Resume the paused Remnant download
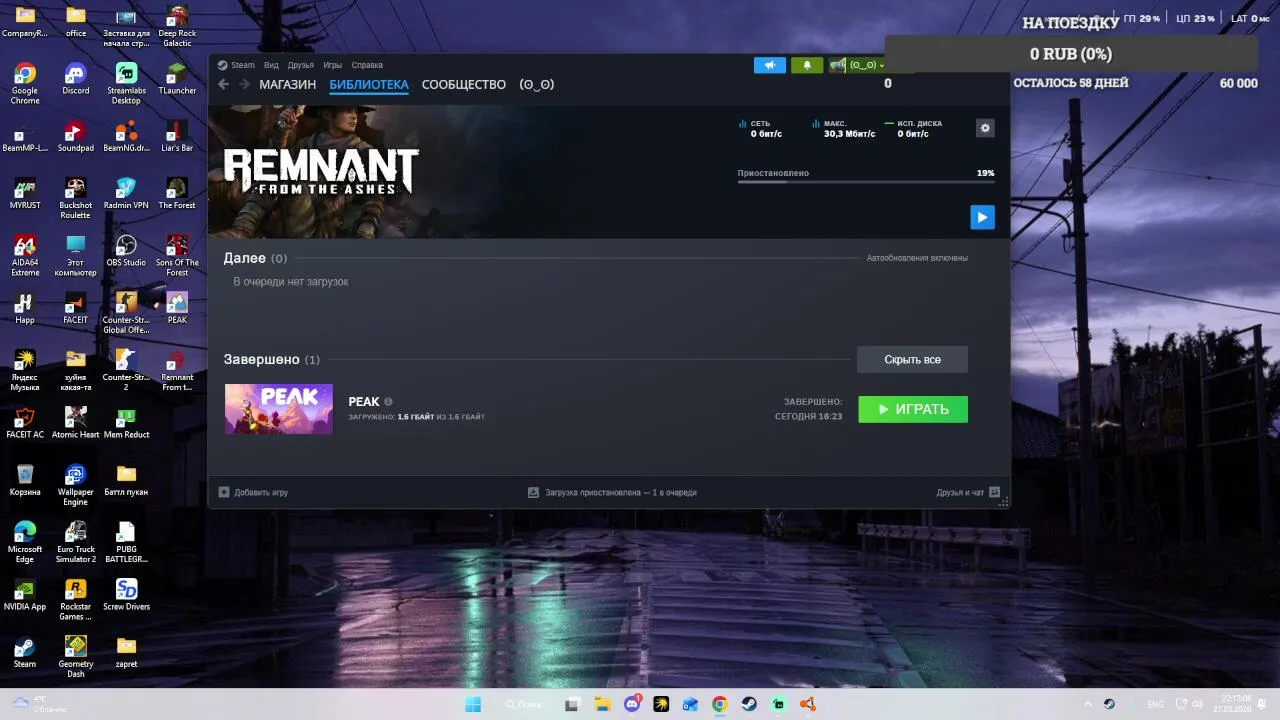Image resolution: width=1280 pixels, height=720 pixels. coord(982,217)
